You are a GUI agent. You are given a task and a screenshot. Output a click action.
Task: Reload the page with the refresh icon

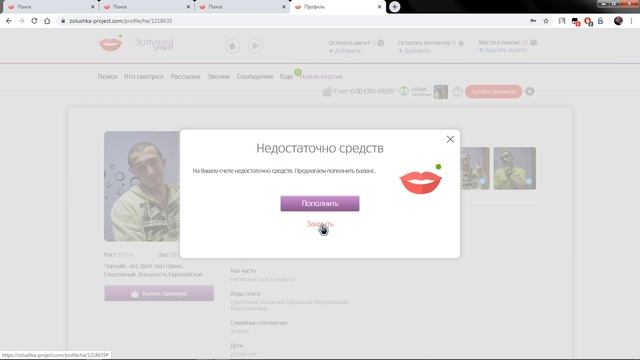coord(34,21)
